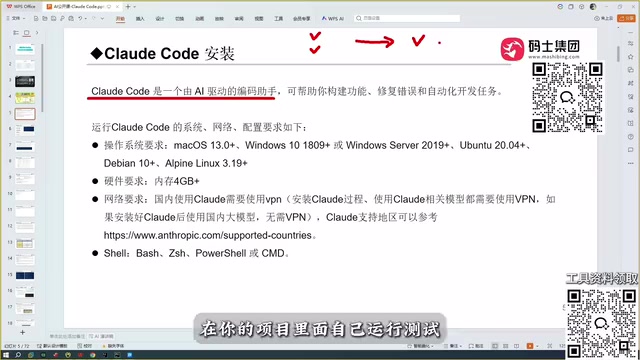The height and width of the screenshot is (360, 640).
Task: Open the Windows Start menu
Action: [x=6, y=355]
